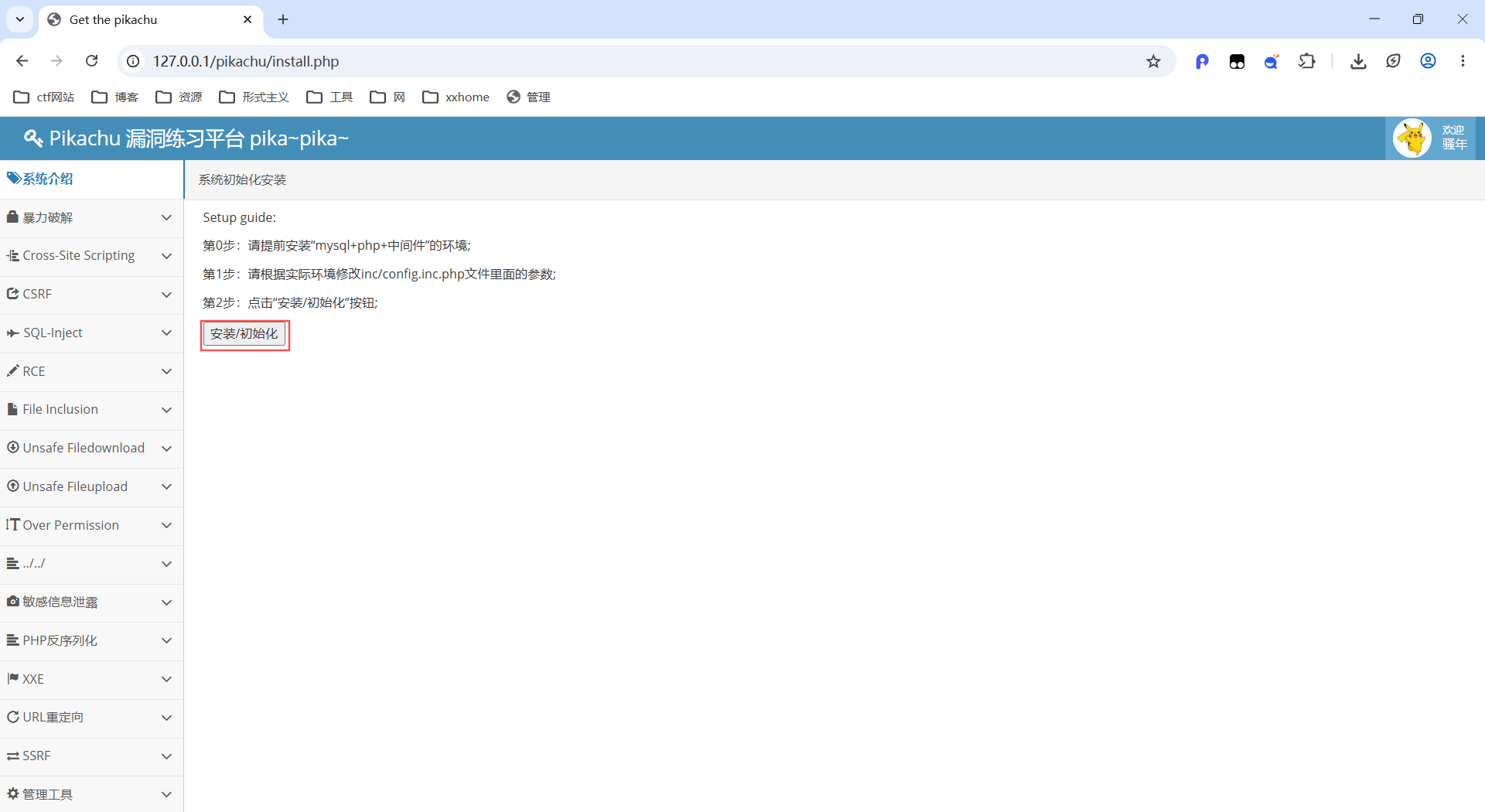This screenshot has width=1485, height=812.
Task: Expand the Unsafe Filedownload chevron
Action: tap(166, 449)
